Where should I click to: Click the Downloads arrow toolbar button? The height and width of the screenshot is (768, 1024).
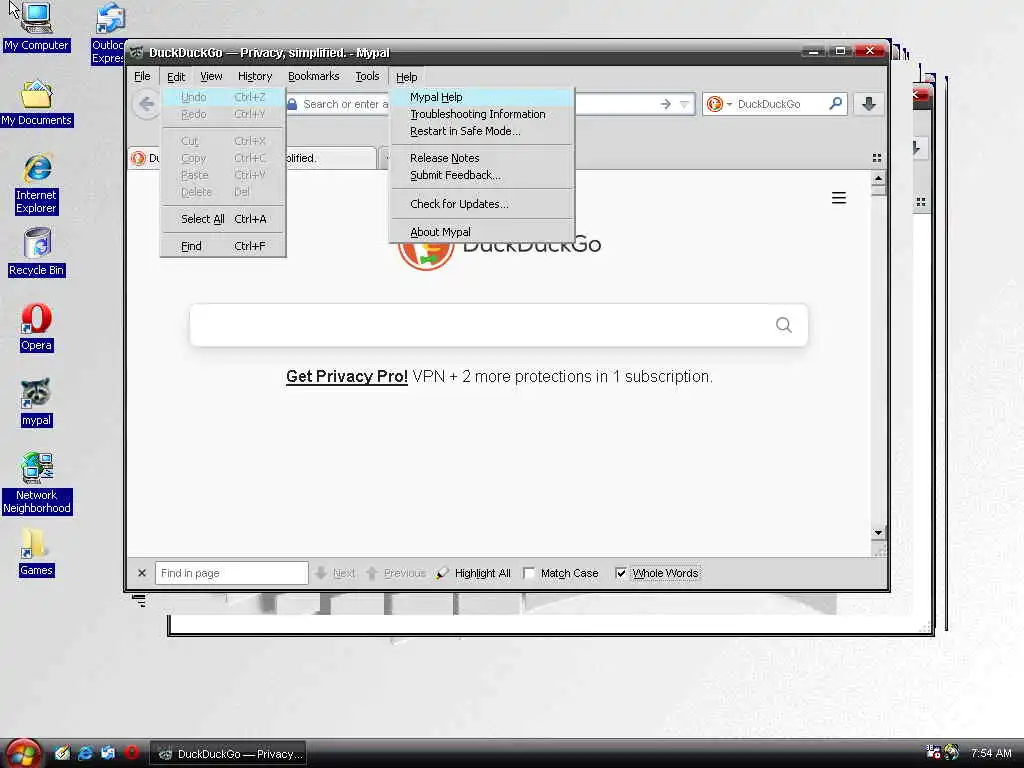coord(869,104)
